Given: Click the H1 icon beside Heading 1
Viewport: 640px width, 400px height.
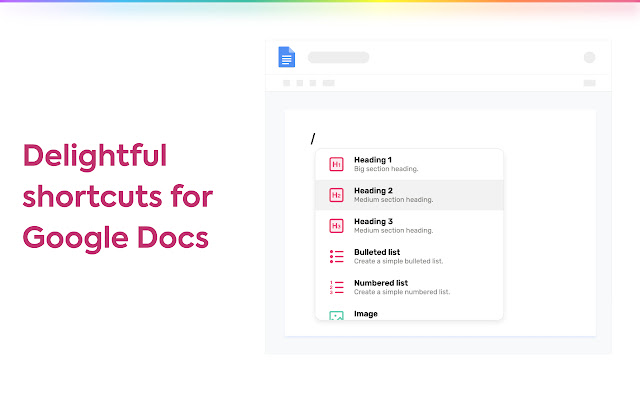Looking at the screenshot, I should pyautogui.click(x=336, y=164).
